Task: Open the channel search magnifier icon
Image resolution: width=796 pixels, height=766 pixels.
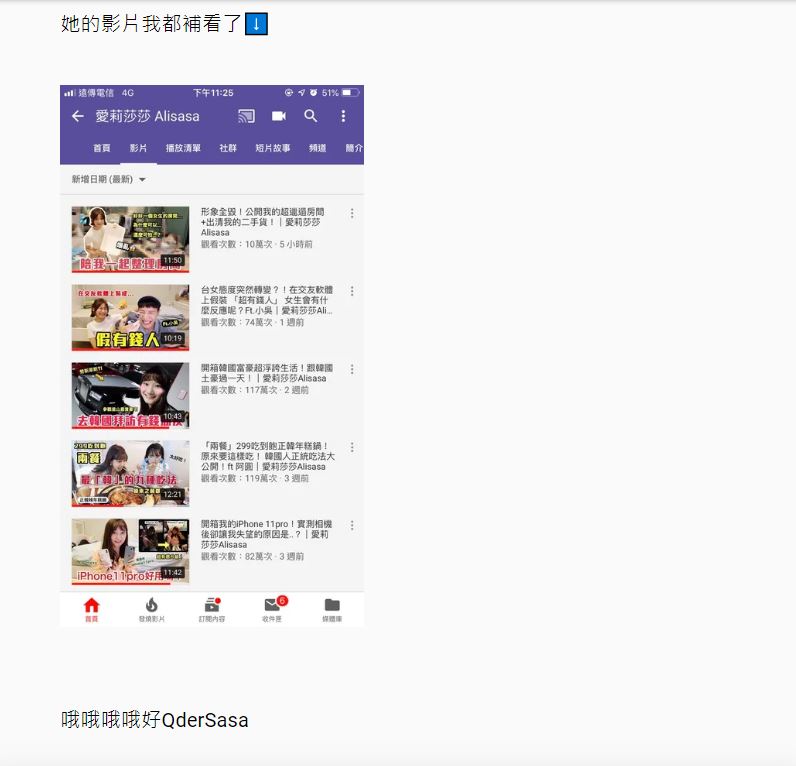Action: [311, 116]
